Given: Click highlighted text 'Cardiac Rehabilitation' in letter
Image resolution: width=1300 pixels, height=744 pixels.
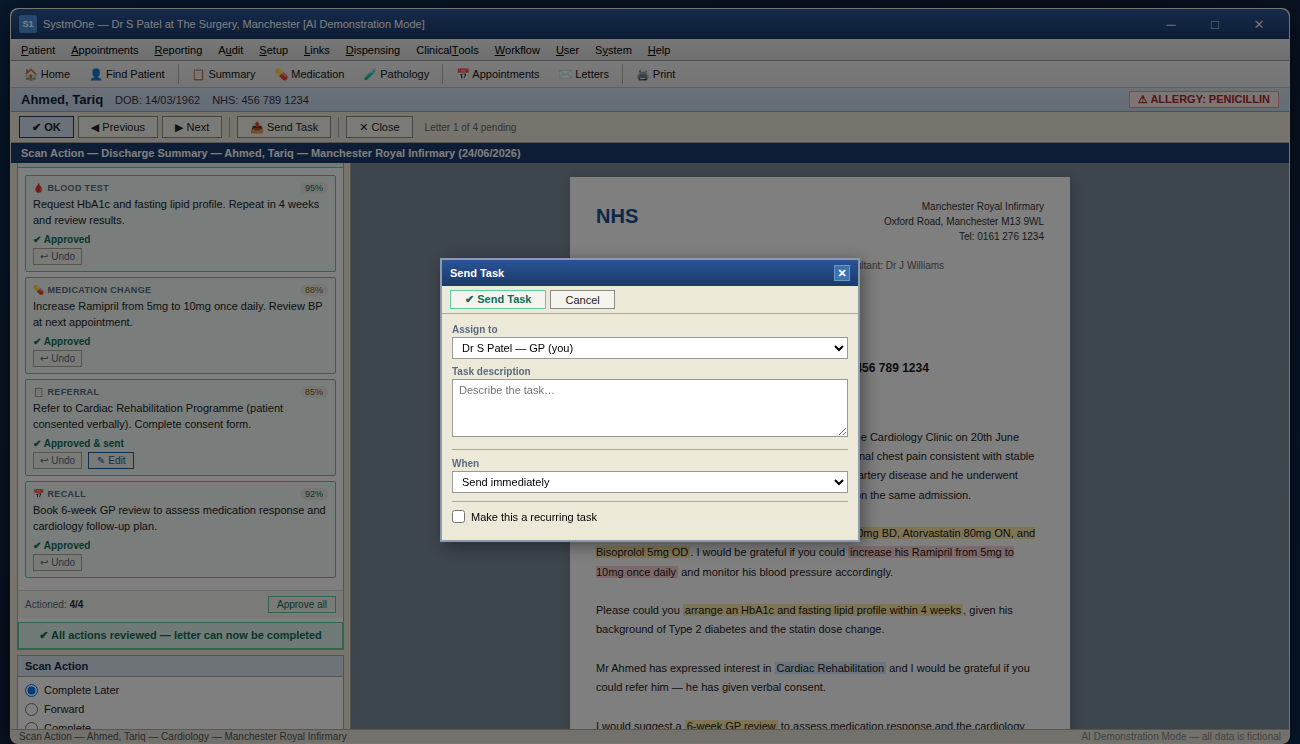Looking at the screenshot, I should click(x=830, y=668).
